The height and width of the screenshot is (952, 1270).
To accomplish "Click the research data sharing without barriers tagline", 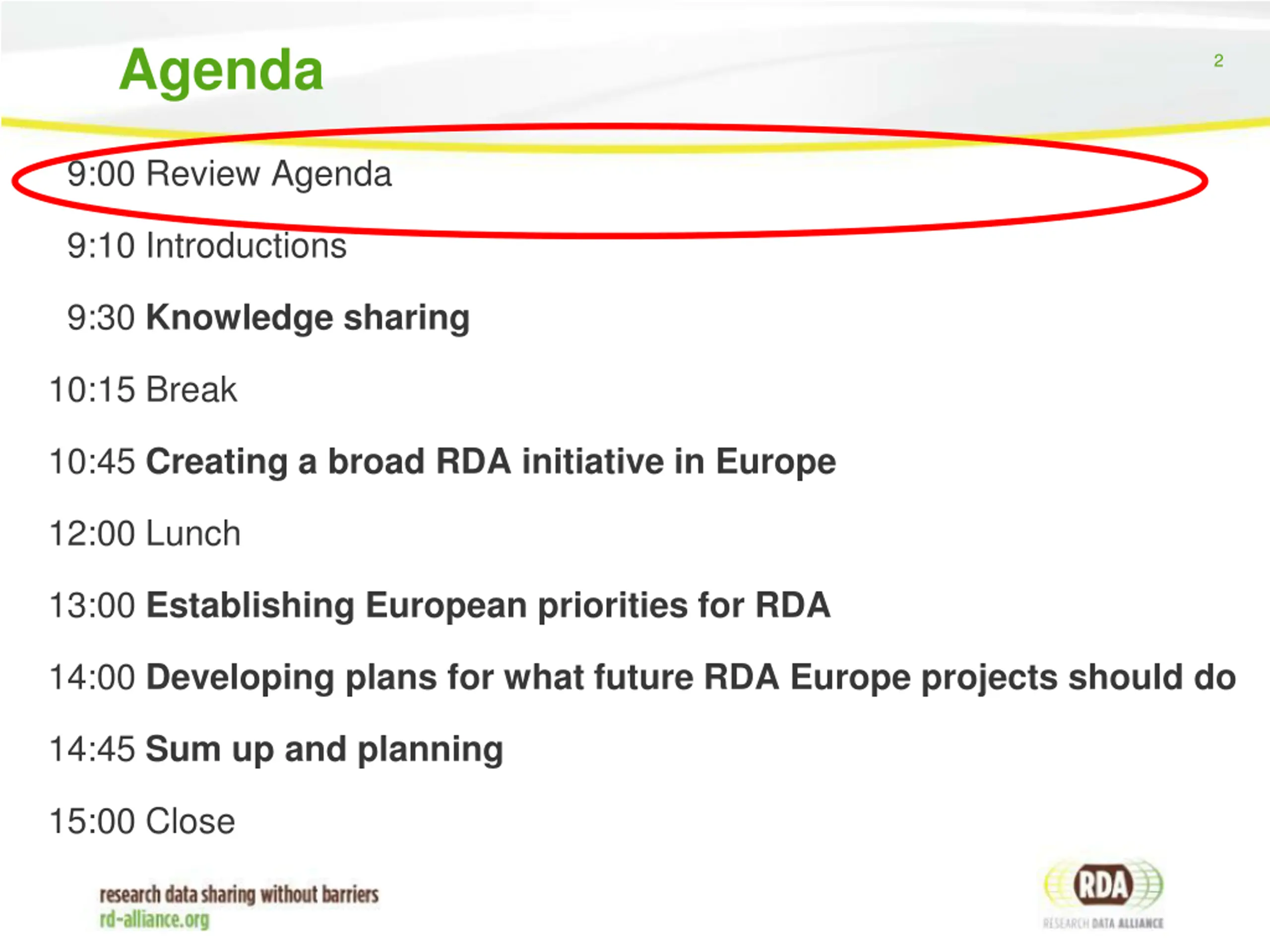I will [x=239, y=894].
